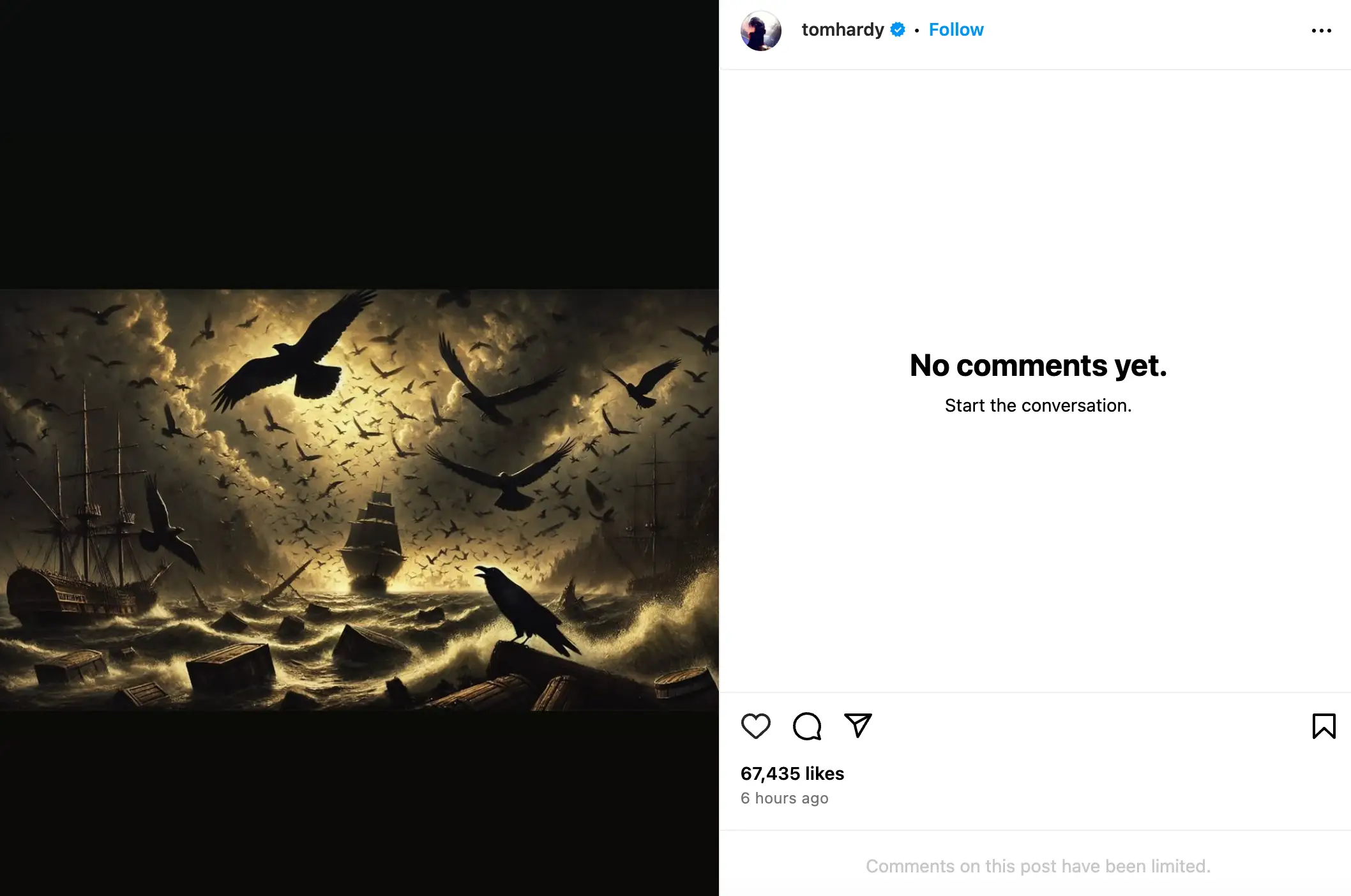Click the 6 hours ago timestamp

(784, 798)
